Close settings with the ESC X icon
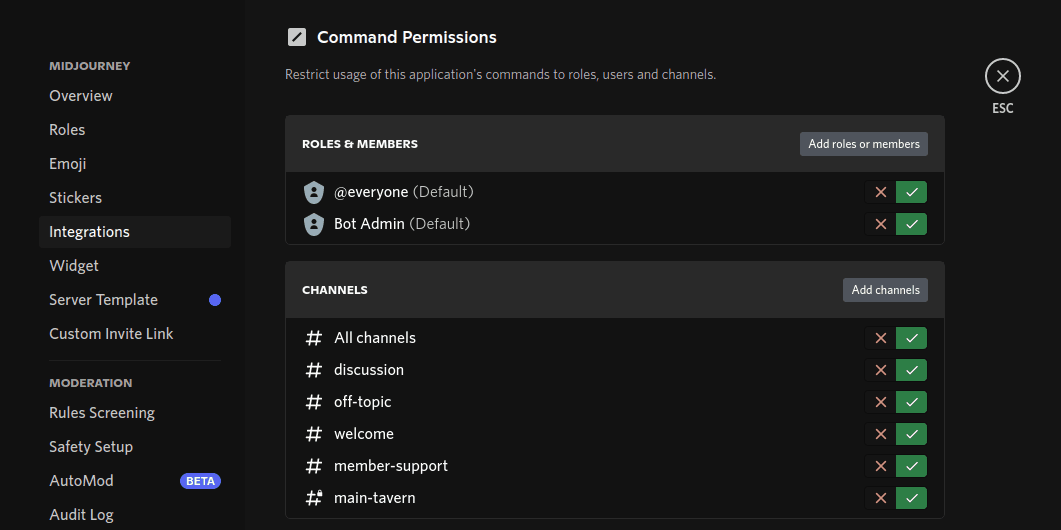1061x530 pixels. pyautogui.click(x=1002, y=76)
